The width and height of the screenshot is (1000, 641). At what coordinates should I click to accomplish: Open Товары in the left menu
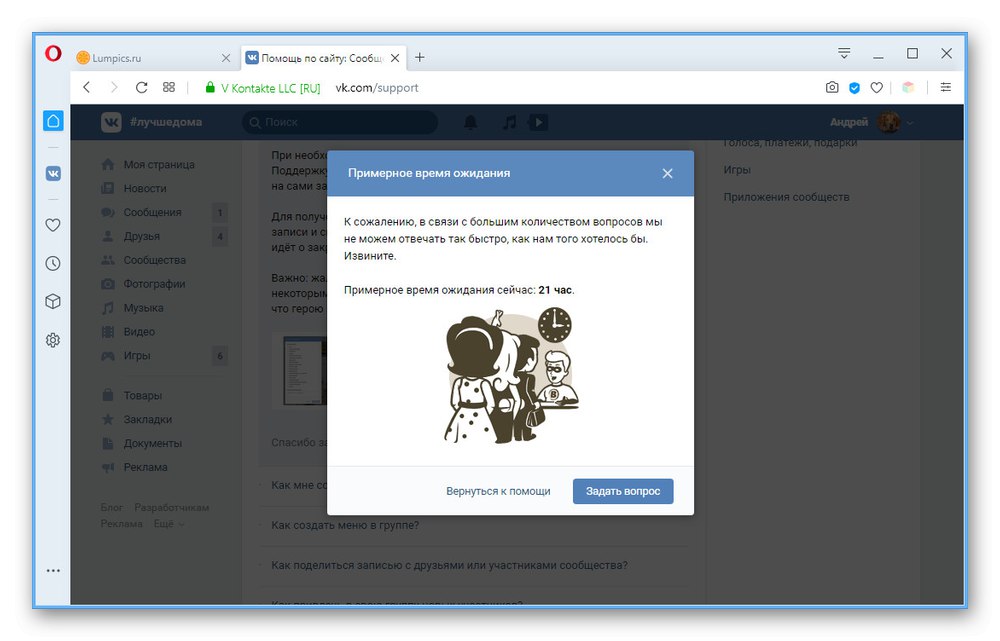coord(131,395)
